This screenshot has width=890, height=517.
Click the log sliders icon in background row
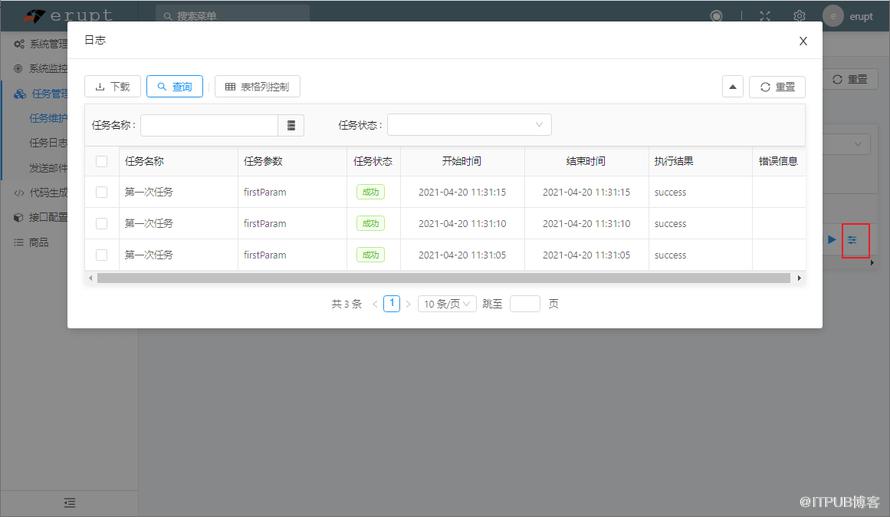click(852, 240)
